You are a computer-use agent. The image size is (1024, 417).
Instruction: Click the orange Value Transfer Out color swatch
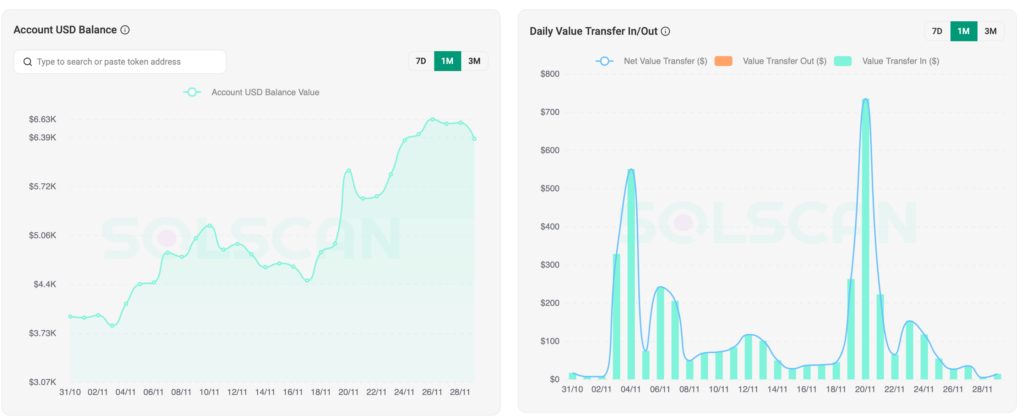725,61
